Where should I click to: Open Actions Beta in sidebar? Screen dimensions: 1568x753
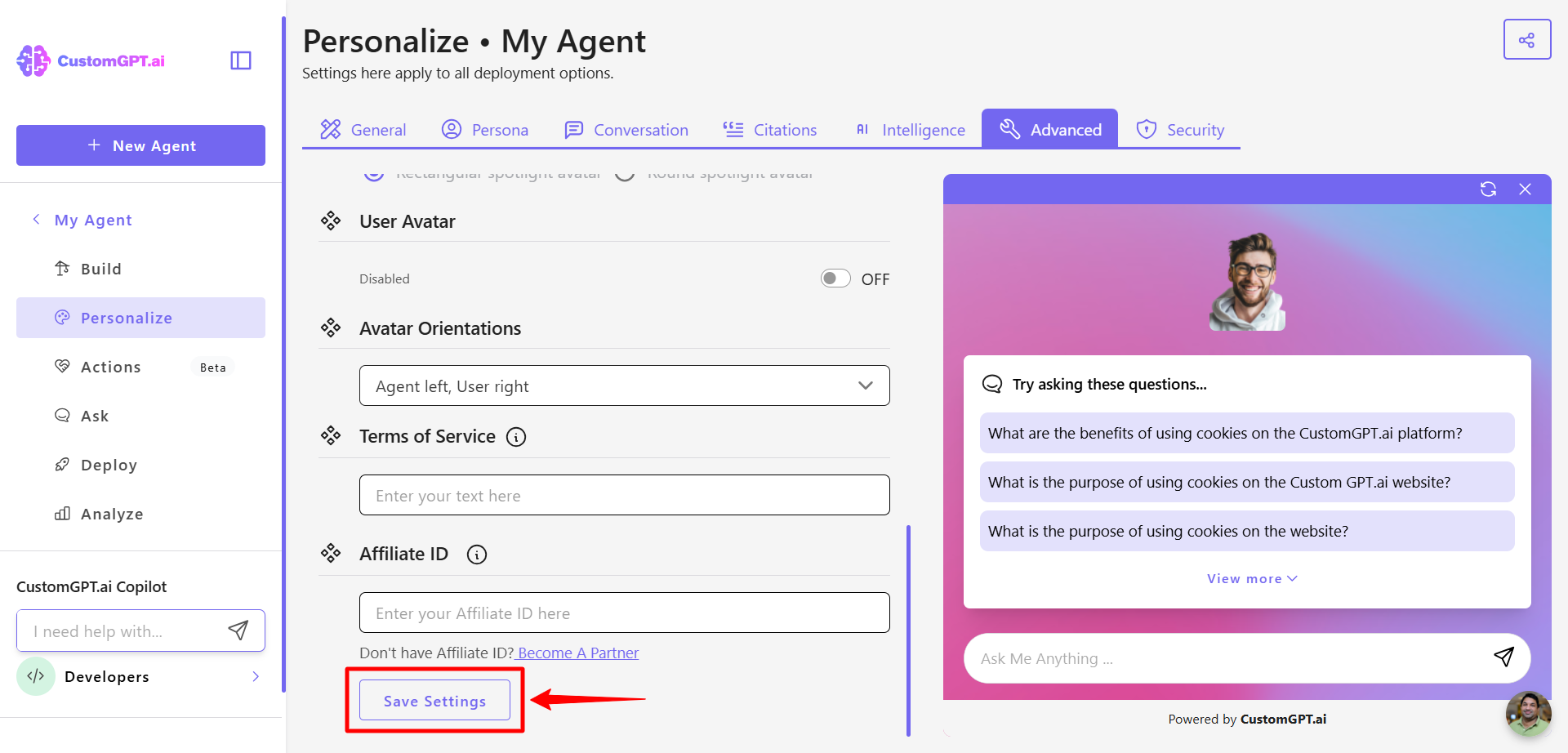[x=140, y=367]
